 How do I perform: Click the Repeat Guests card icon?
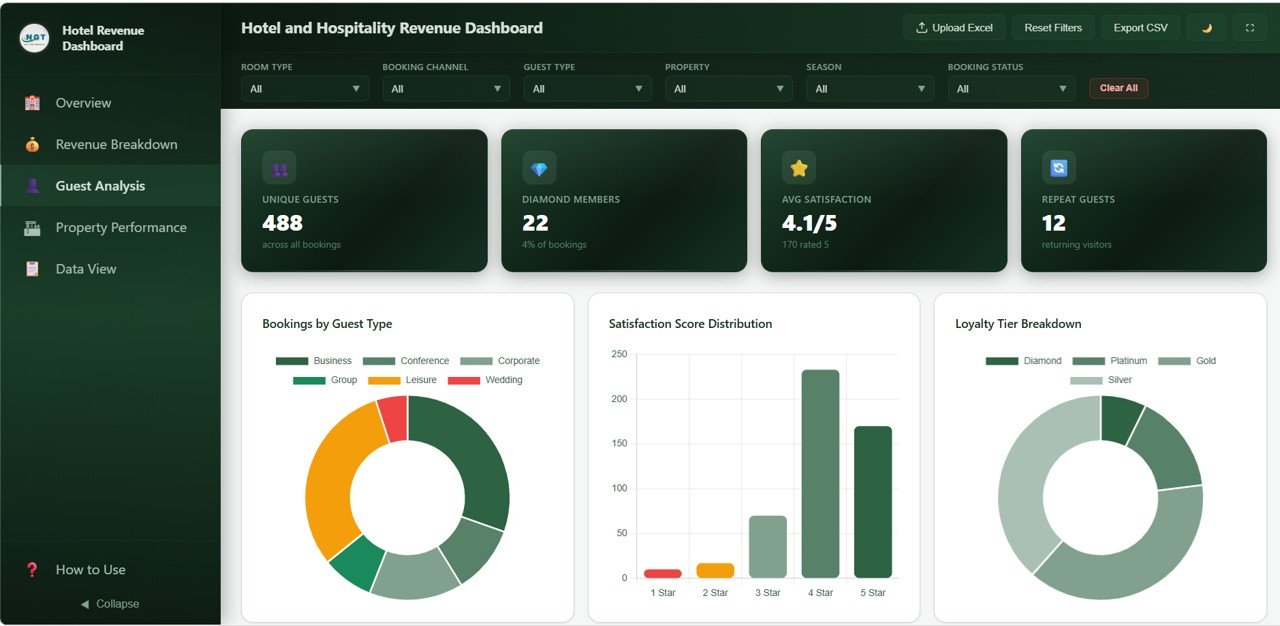1057,167
